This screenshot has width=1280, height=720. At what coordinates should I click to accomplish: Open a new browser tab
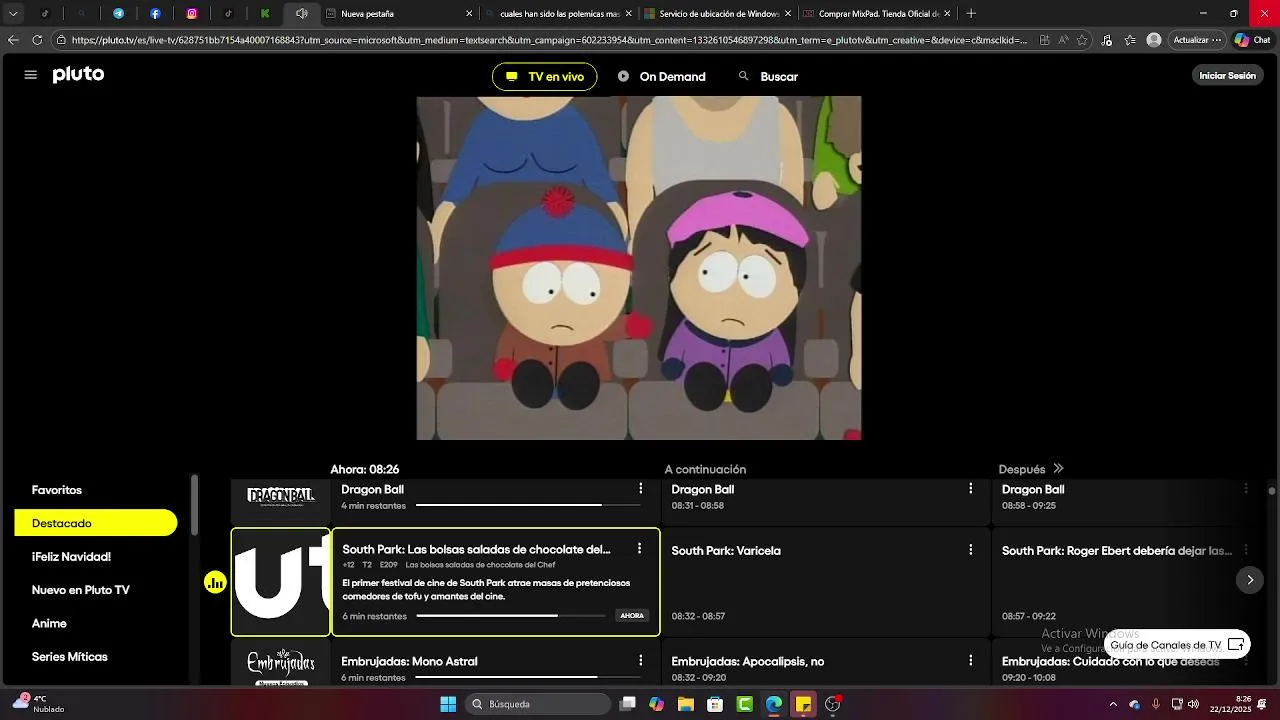pyautogui.click(x=971, y=14)
